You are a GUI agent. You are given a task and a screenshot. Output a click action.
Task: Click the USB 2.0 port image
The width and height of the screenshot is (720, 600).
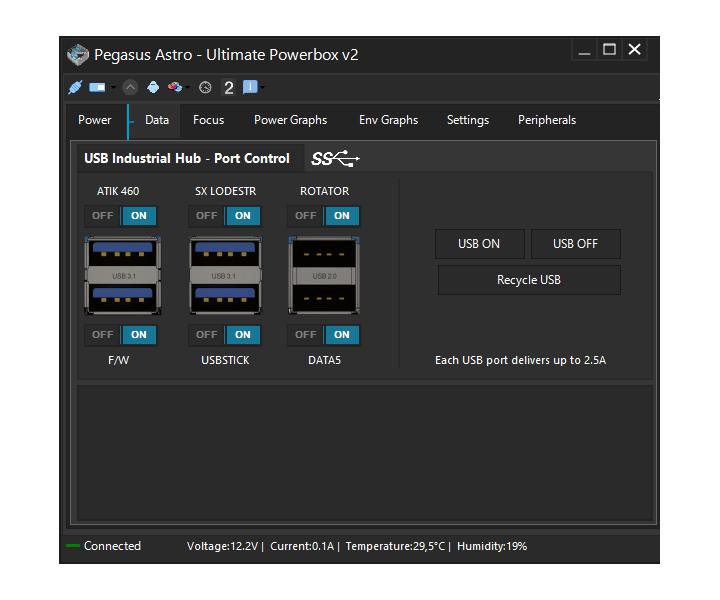point(324,276)
